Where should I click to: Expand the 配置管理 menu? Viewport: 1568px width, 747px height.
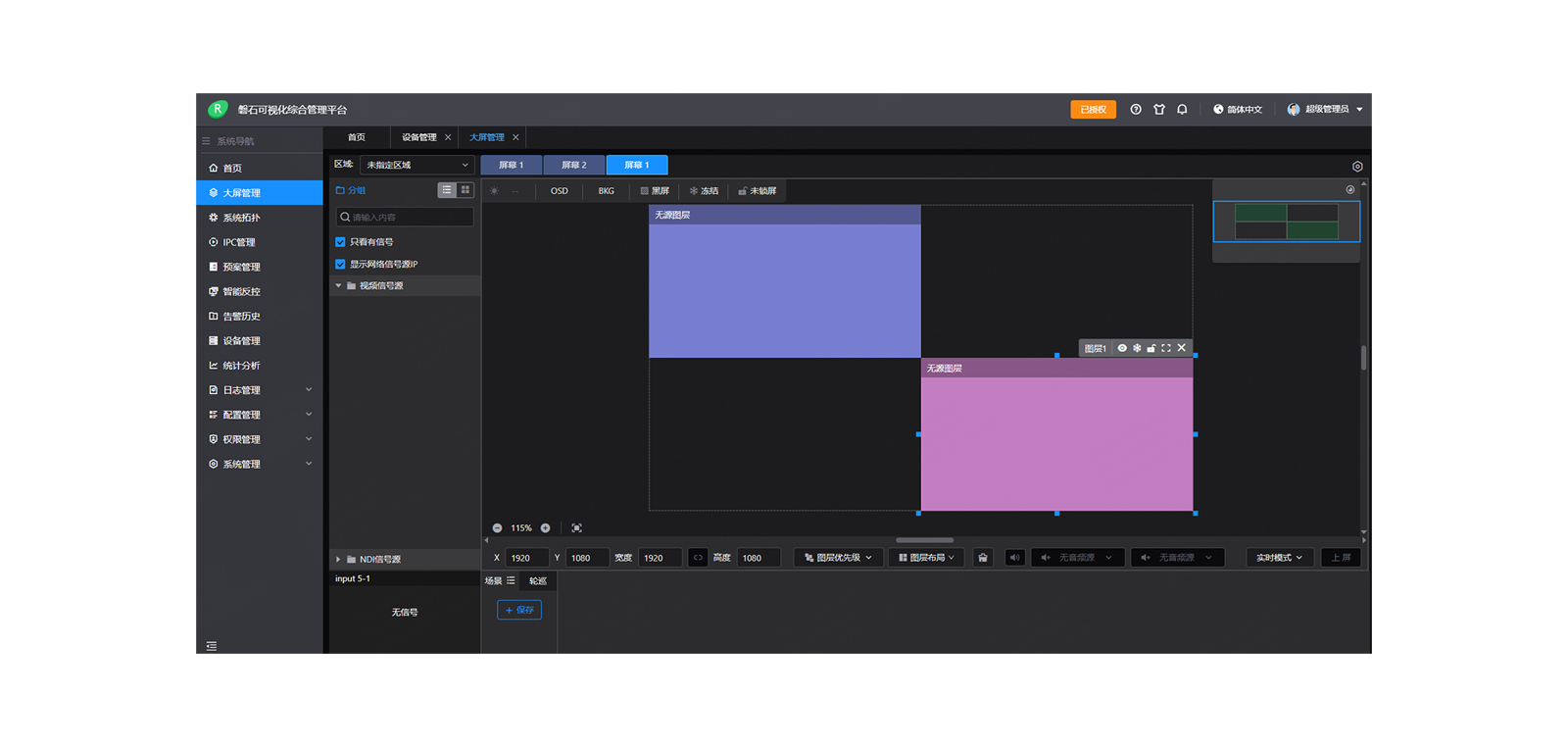pyautogui.click(x=260, y=415)
